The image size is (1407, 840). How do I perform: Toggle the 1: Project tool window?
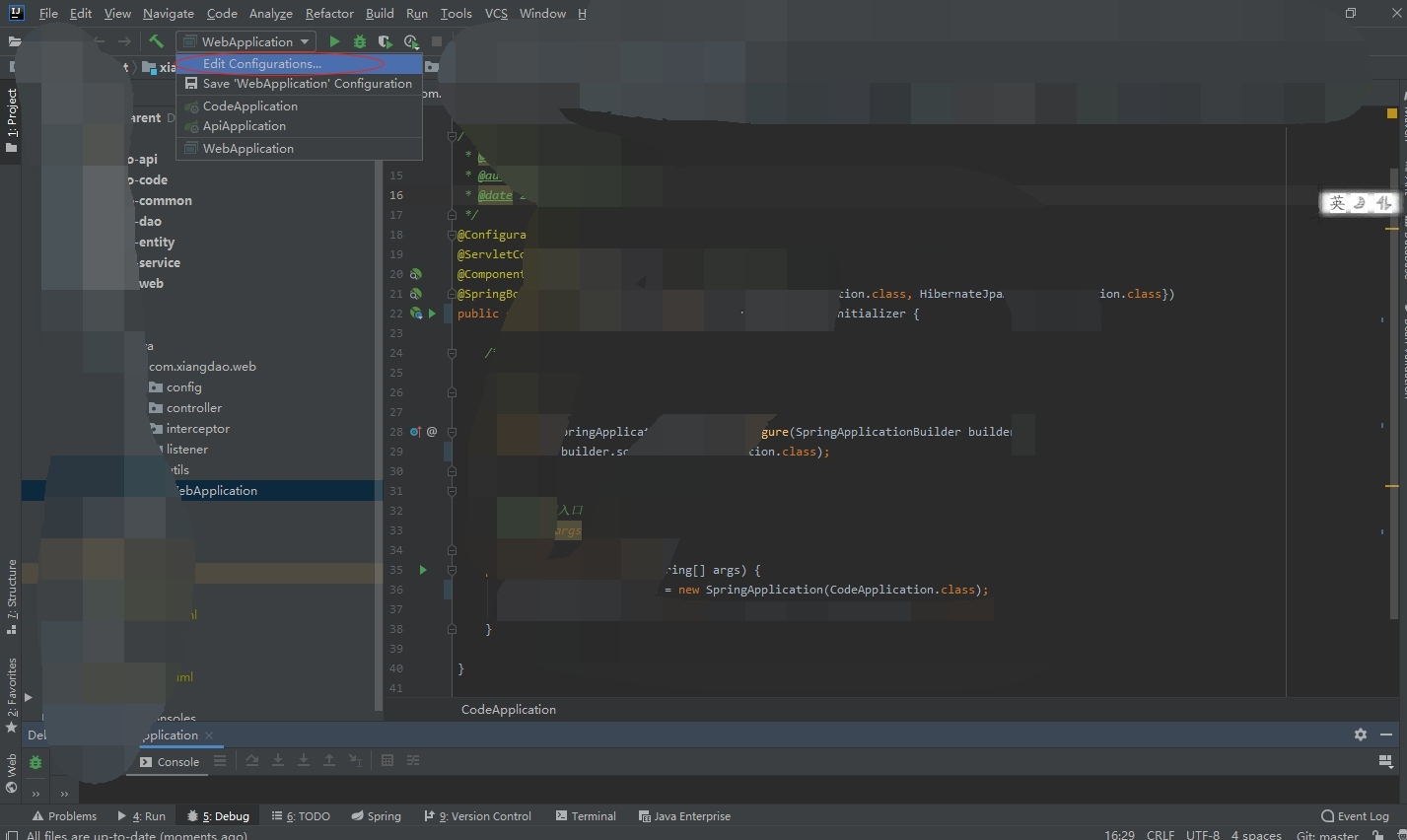12,118
